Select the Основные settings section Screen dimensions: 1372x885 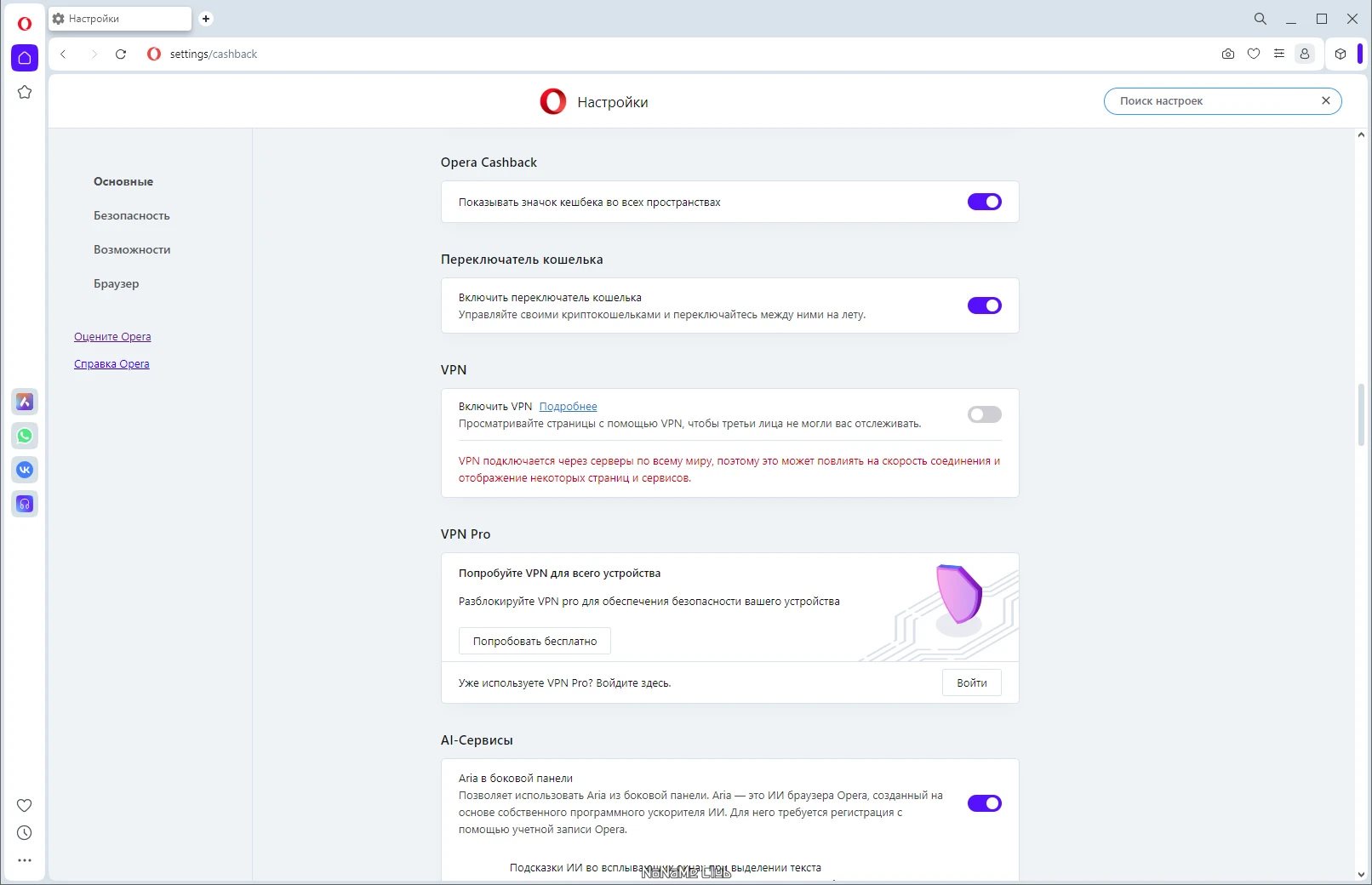pyautogui.click(x=123, y=181)
